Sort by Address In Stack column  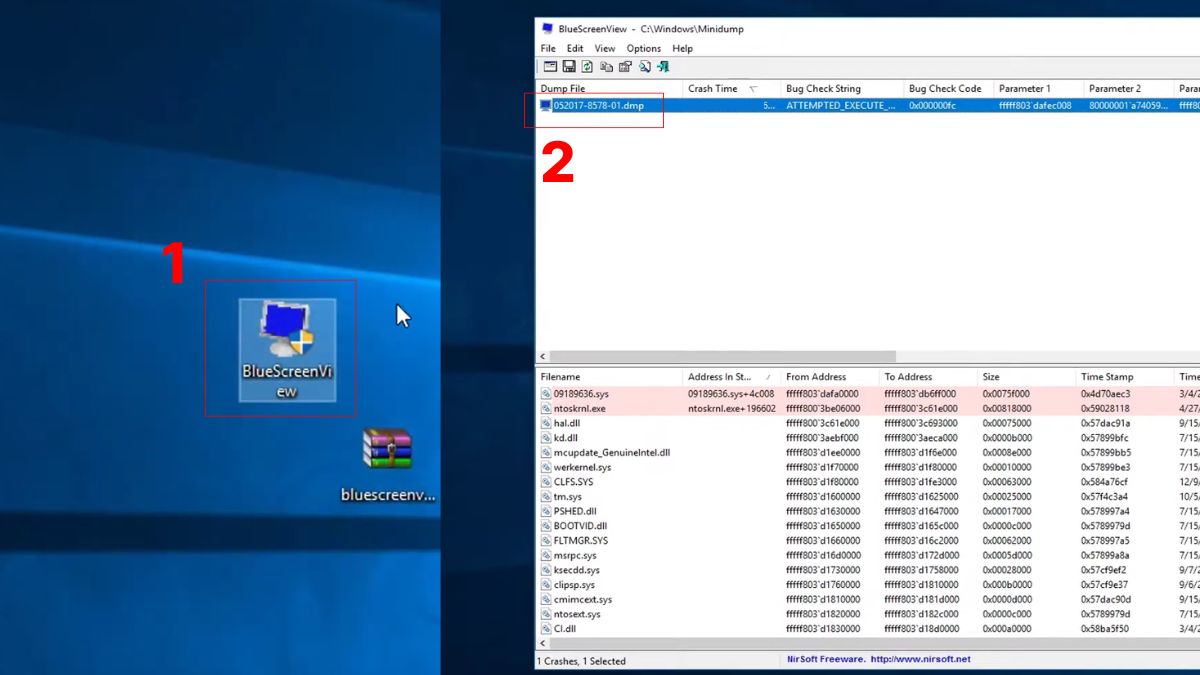click(731, 377)
